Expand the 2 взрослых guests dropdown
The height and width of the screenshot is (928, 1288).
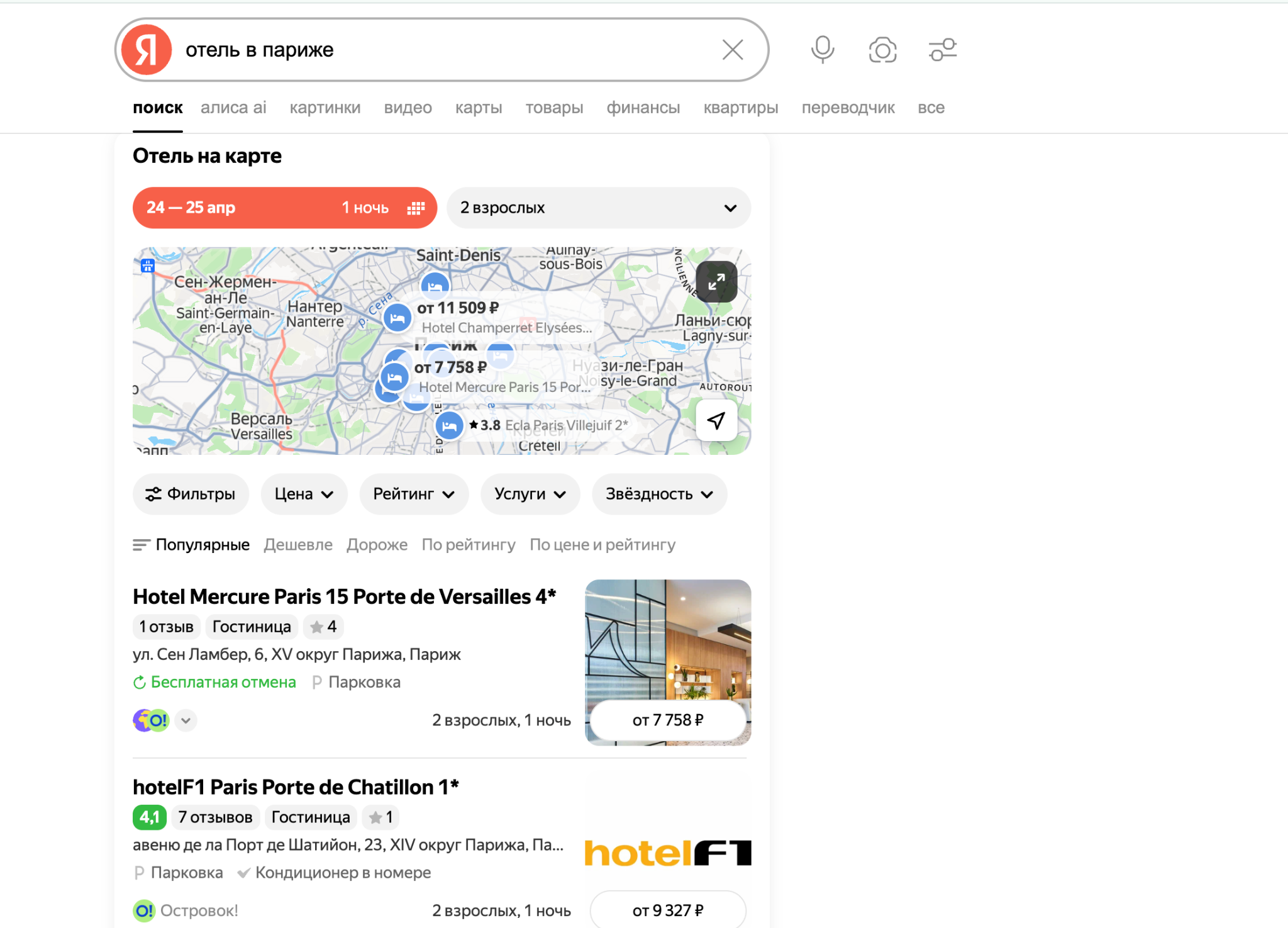[598, 208]
